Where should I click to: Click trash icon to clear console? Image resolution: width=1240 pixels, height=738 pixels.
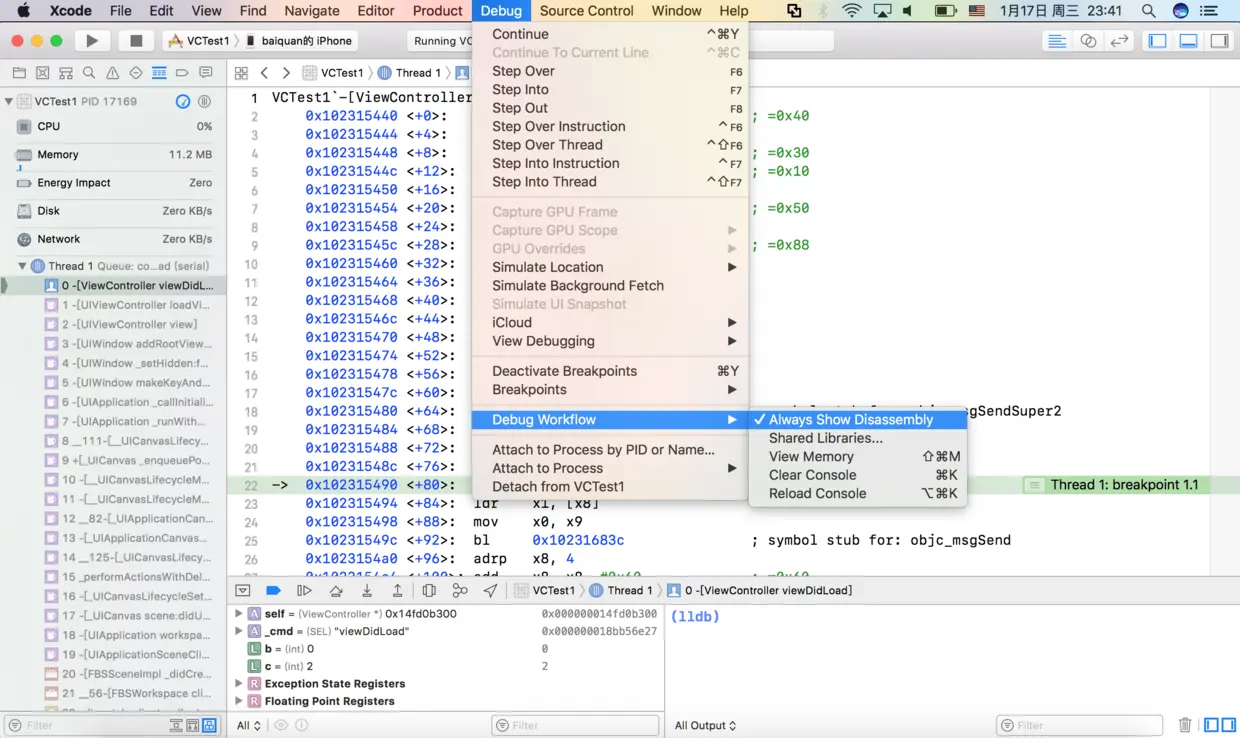click(1185, 725)
